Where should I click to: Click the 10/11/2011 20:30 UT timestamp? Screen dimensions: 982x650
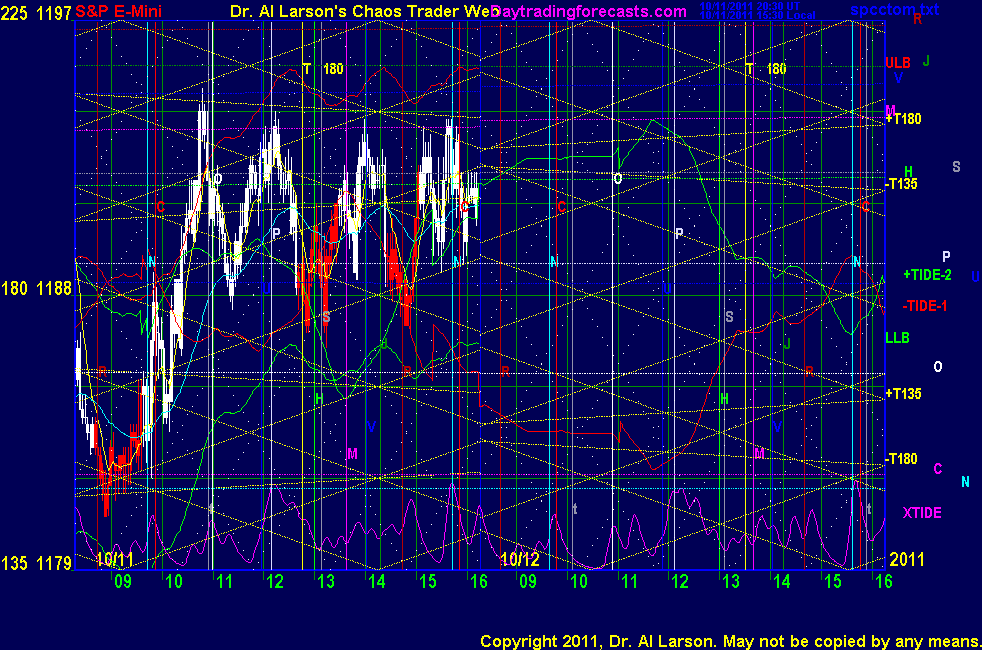tap(749, 6)
